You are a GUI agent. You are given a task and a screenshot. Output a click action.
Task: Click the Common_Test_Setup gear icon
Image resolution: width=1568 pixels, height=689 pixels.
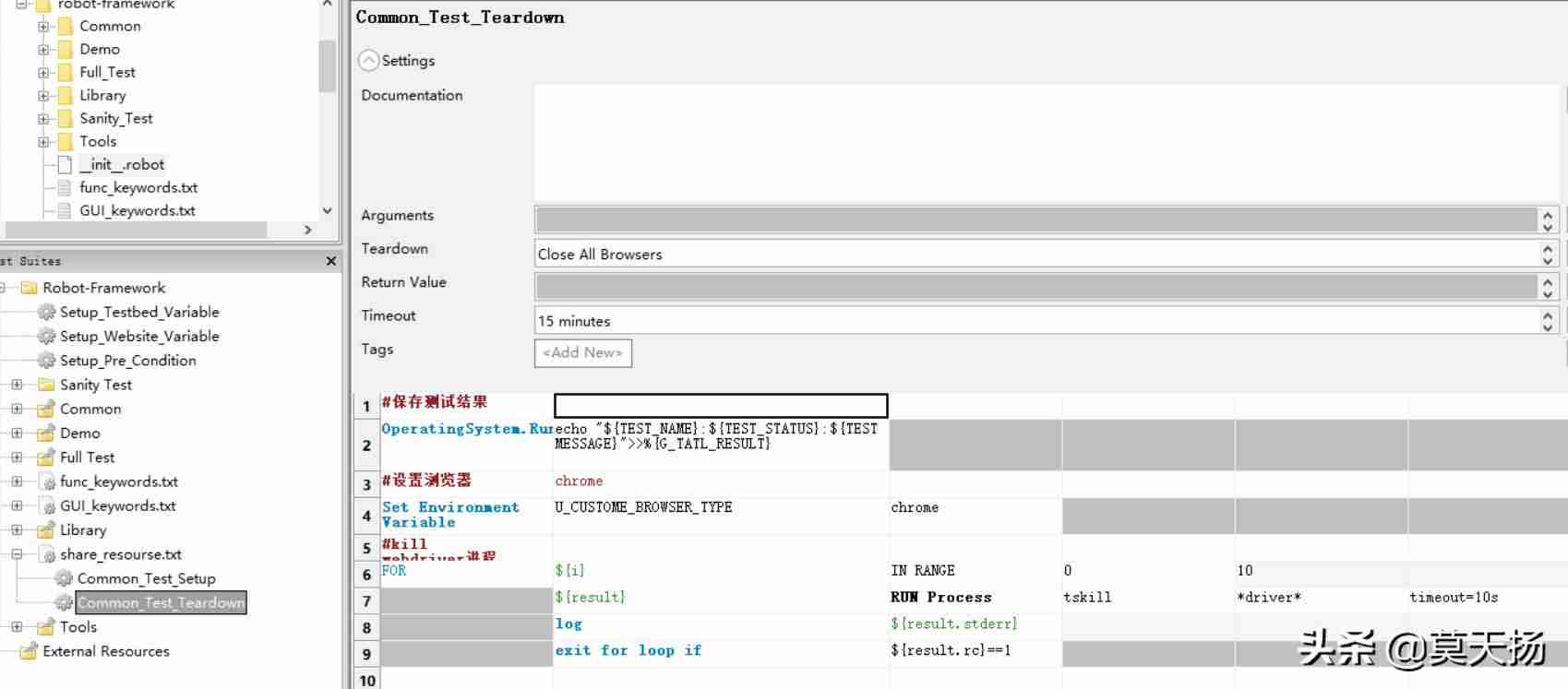(64, 578)
